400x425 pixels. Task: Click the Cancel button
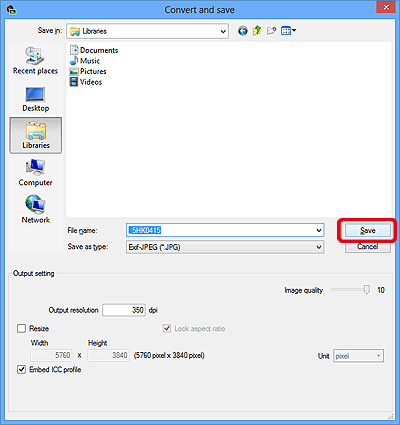tap(367, 247)
